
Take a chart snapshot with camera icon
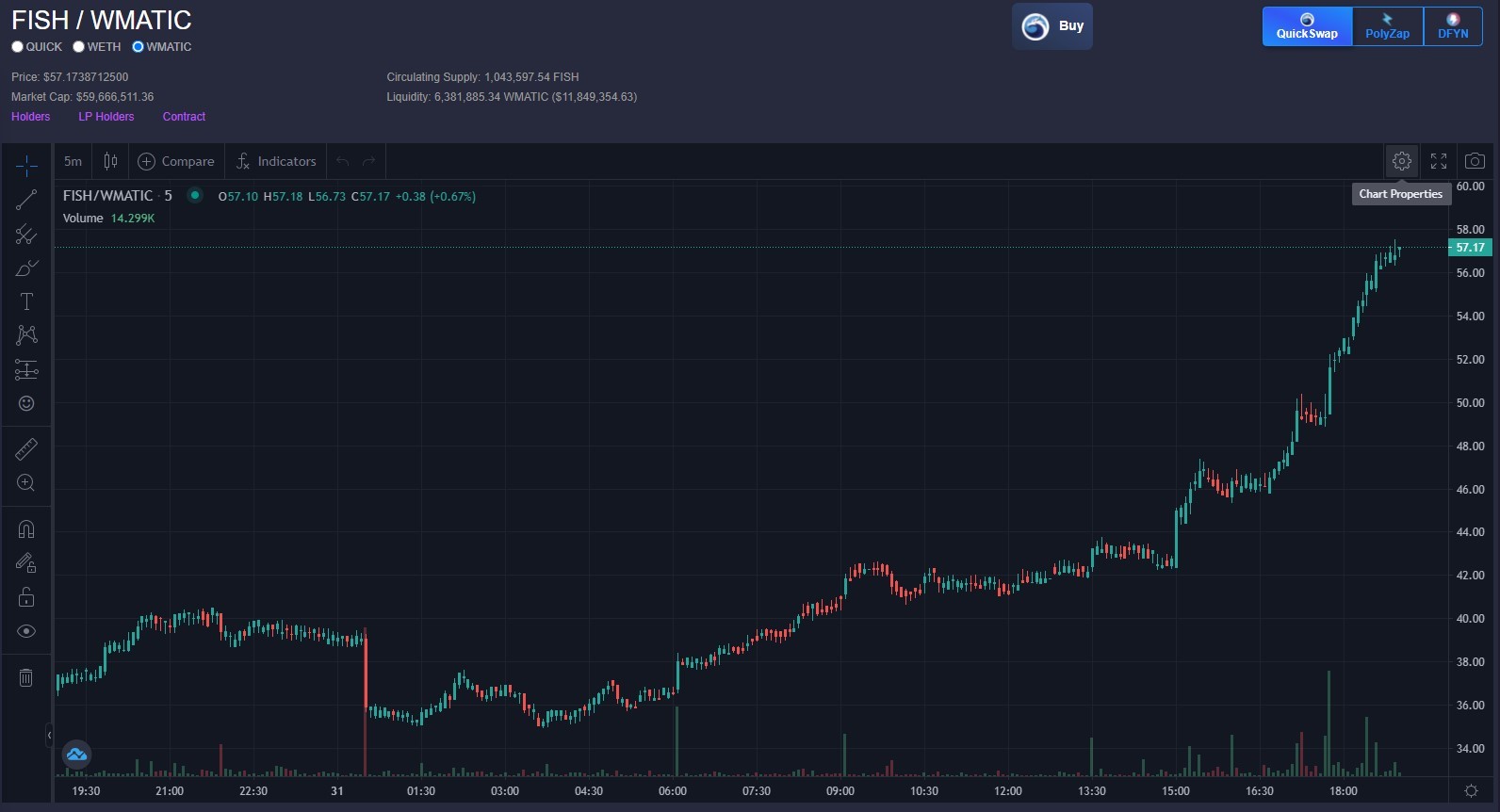point(1475,161)
